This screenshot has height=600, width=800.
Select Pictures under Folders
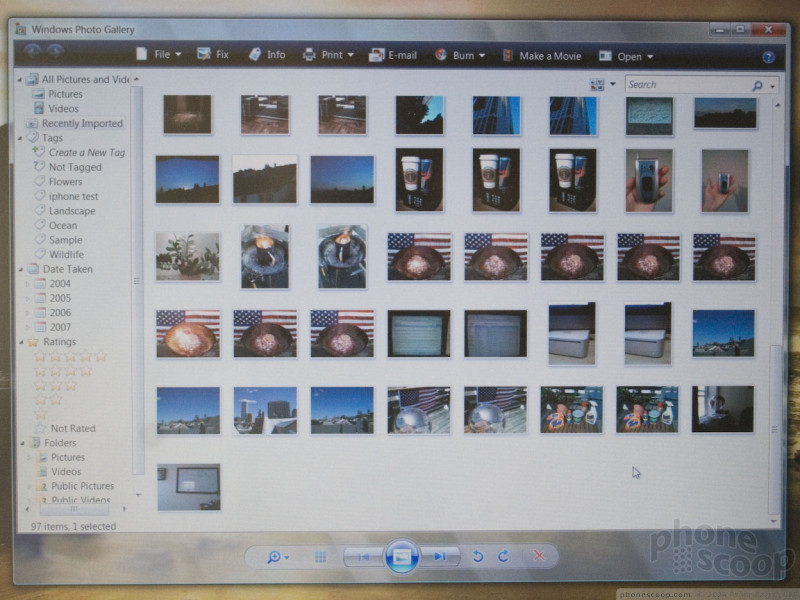tap(67, 457)
